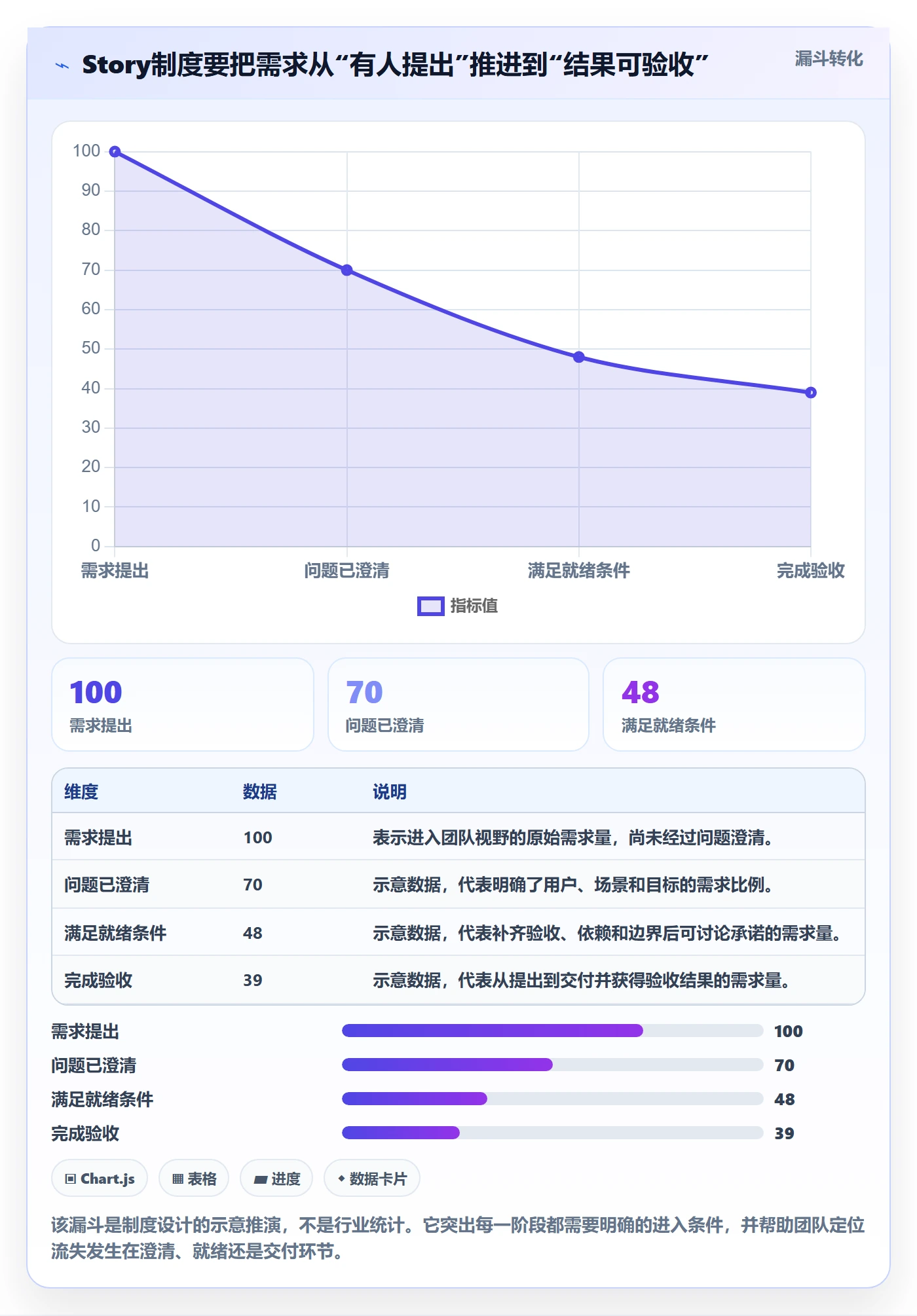Screen dimensions: 917x1316
Task: Select the 完成验收 data point on the line chart
Action: [x=811, y=393]
